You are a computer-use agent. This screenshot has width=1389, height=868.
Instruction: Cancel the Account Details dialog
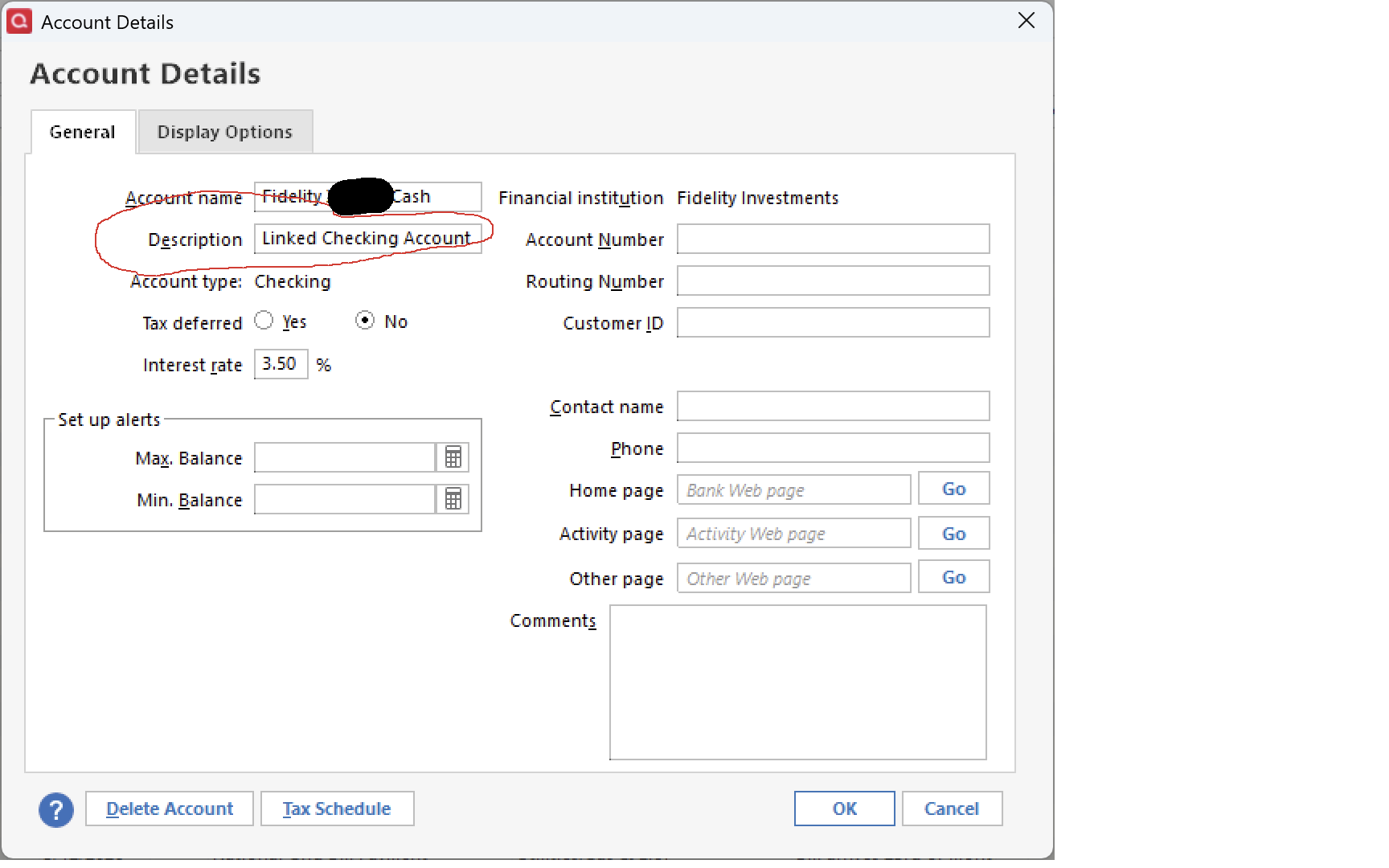pos(952,809)
